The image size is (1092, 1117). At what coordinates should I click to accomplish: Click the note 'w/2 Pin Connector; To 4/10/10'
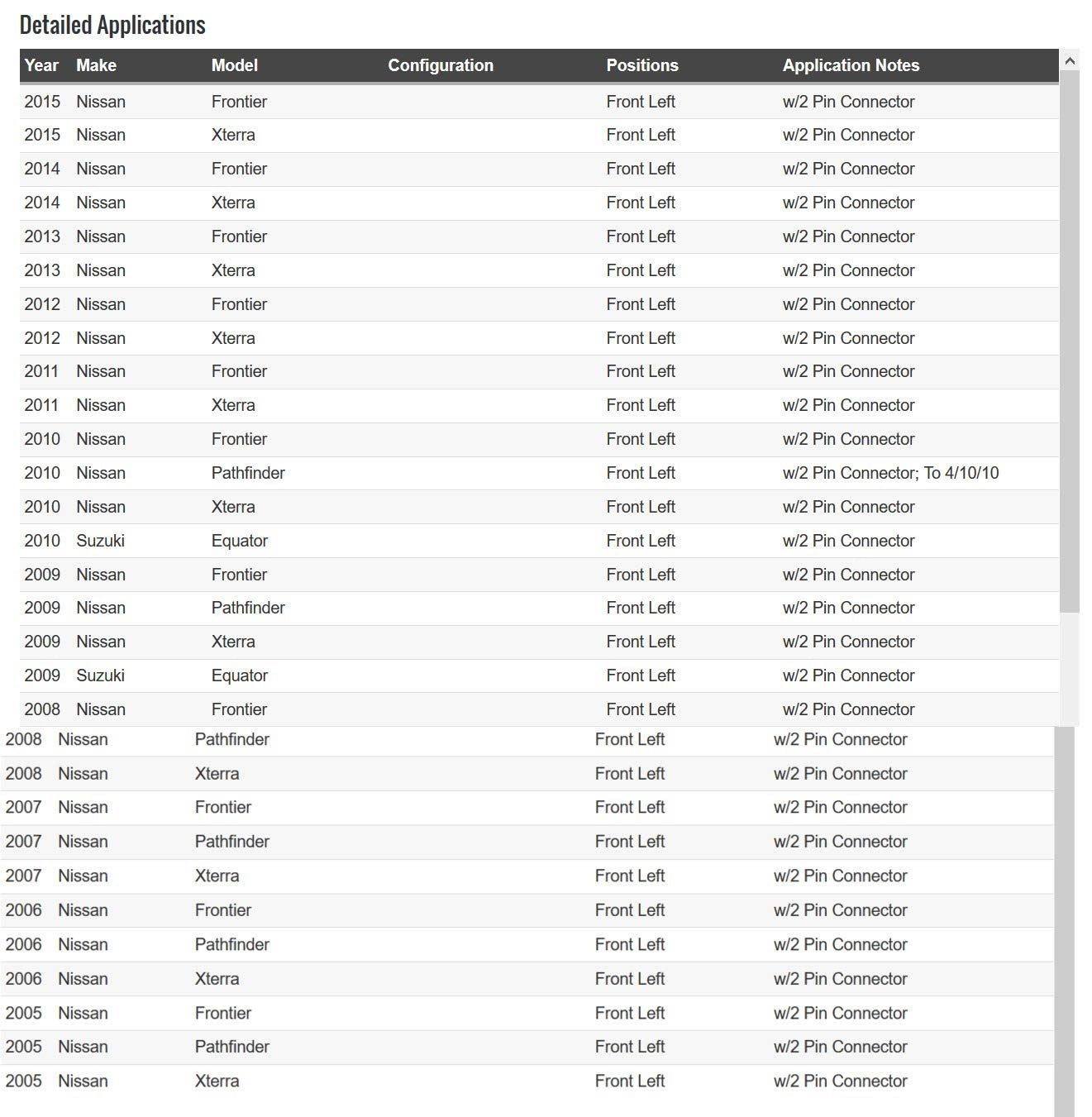(x=890, y=473)
